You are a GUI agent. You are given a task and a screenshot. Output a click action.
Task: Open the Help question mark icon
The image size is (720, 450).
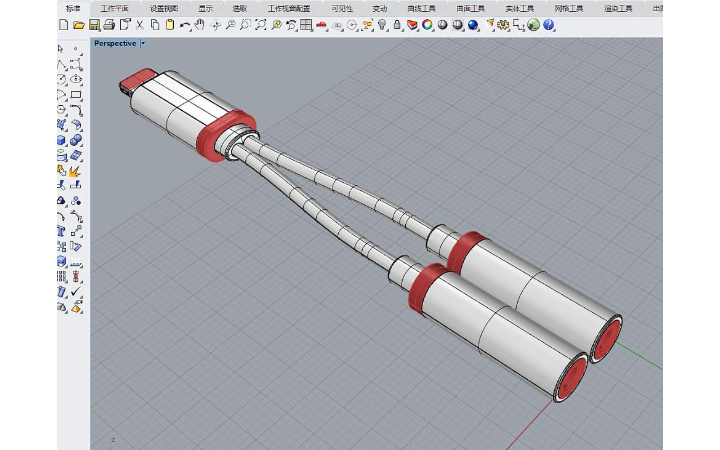tap(548, 24)
